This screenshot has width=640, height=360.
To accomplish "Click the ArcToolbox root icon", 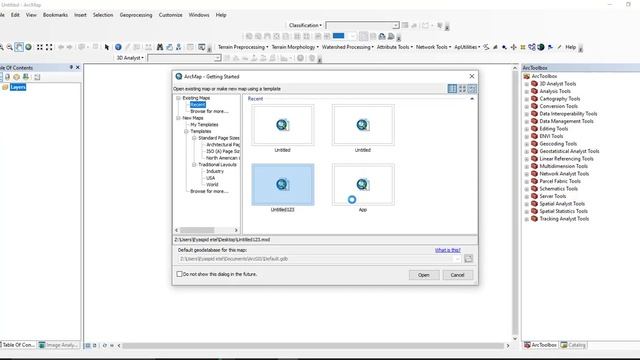I will pyautogui.click(x=527, y=76).
